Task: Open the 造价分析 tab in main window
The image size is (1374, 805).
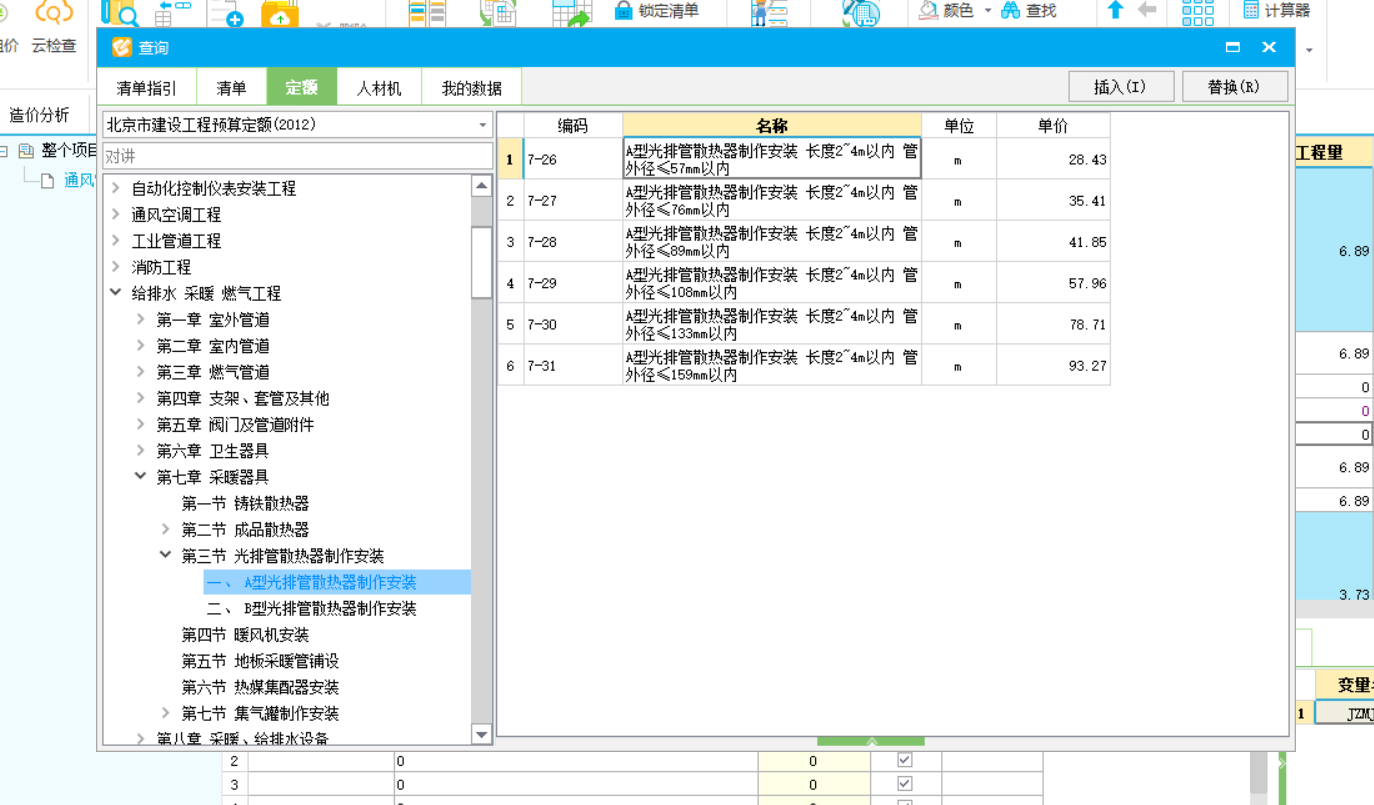Action: pyautogui.click(x=39, y=115)
